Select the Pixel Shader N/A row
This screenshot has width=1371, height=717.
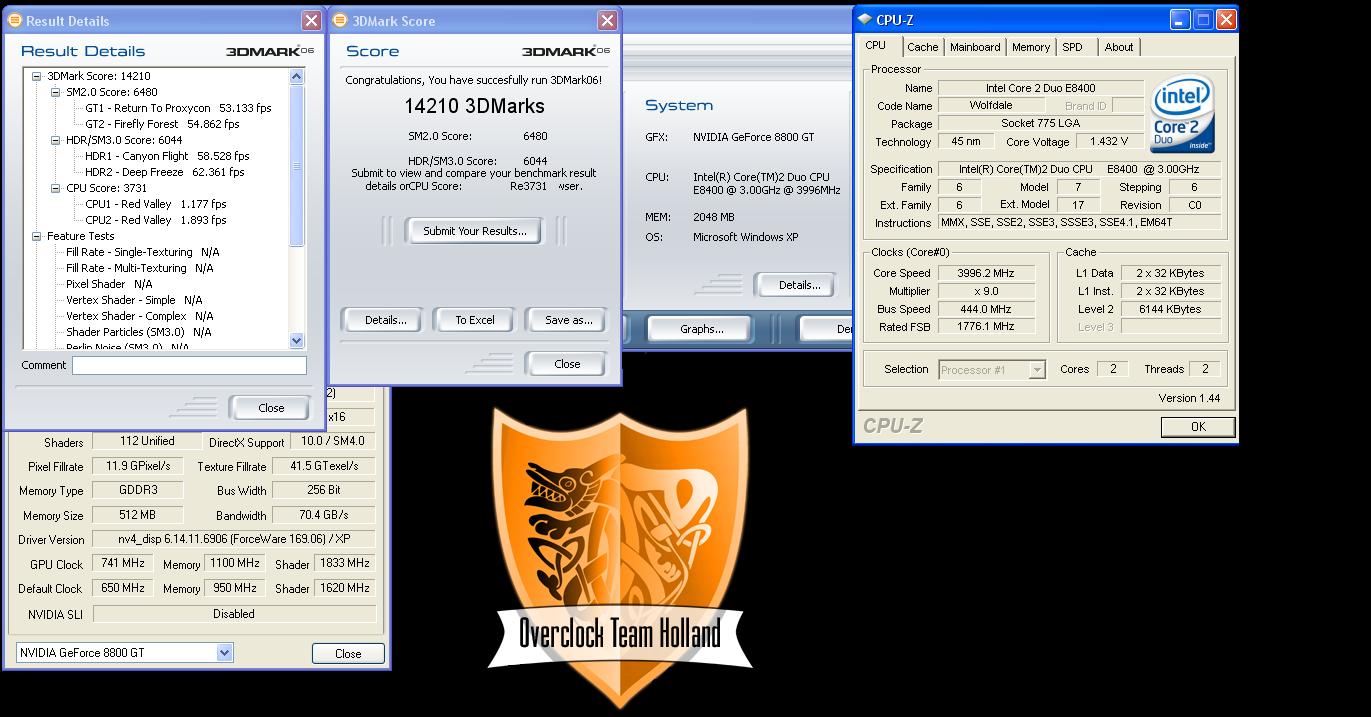(x=109, y=284)
